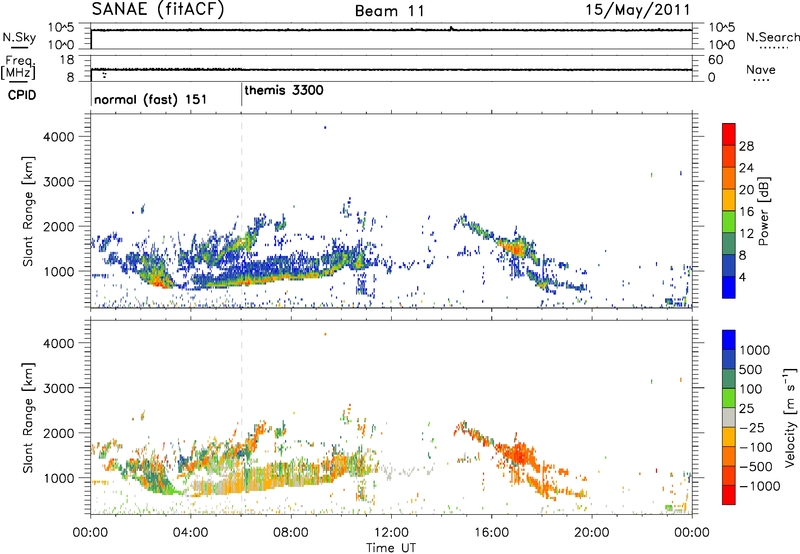The image size is (800, 554).
Task: Click the Velocity [m s⁻¹] colorbar title
Action: coord(790,417)
